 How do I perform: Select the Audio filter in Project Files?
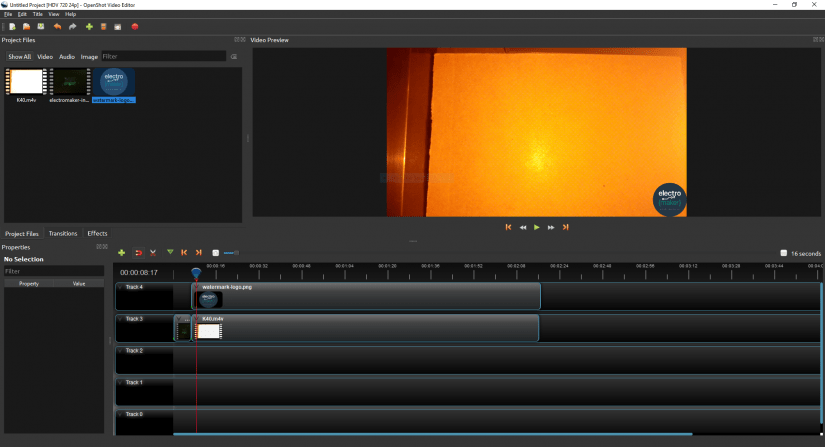point(67,57)
